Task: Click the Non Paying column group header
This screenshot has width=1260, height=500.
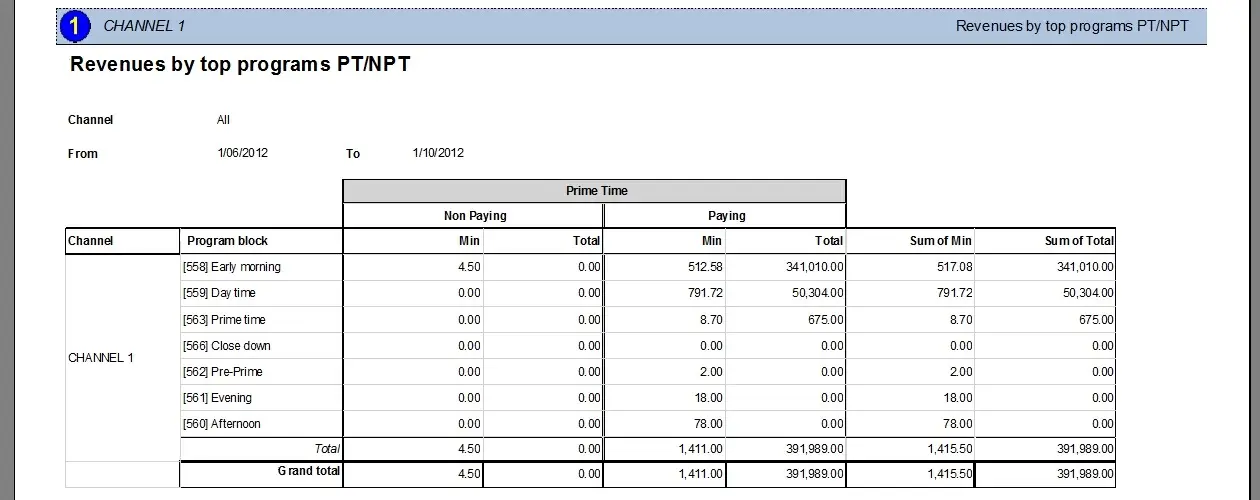Action: [x=475, y=216]
